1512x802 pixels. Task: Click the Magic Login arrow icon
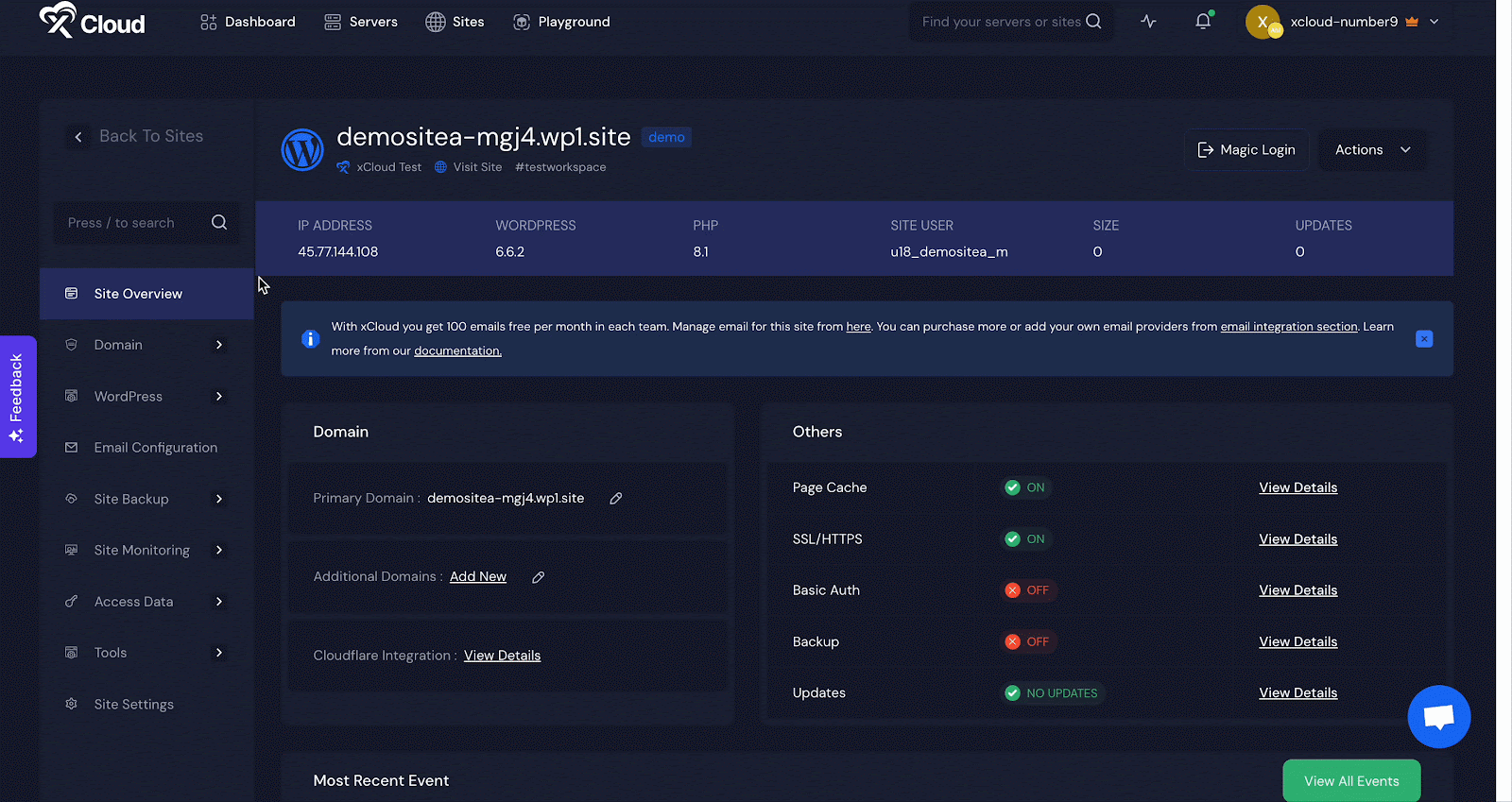click(1206, 150)
